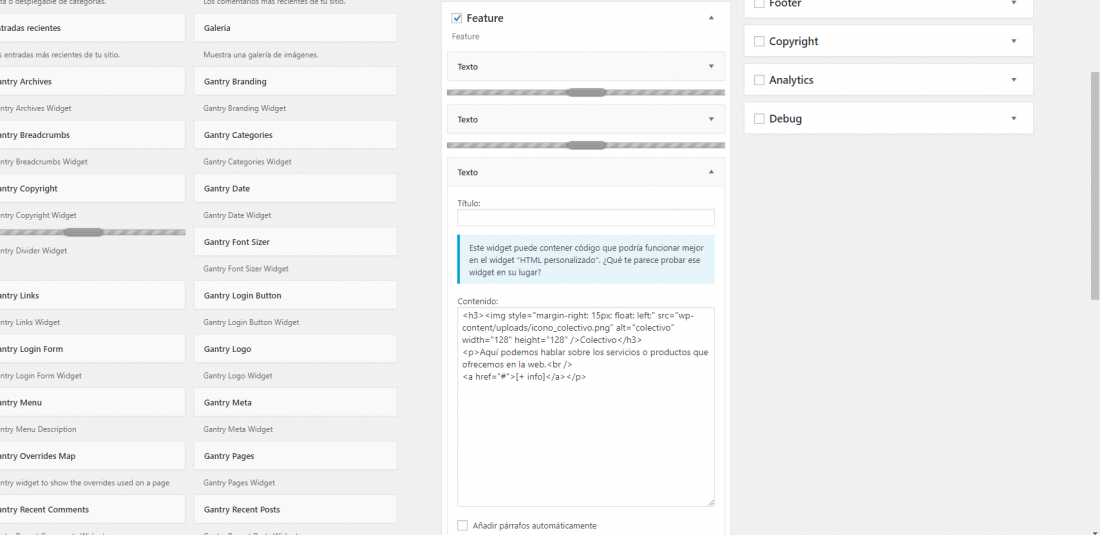Expand the Copyright area arrow
The image size is (1100, 535).
[x=1013, y=41]
